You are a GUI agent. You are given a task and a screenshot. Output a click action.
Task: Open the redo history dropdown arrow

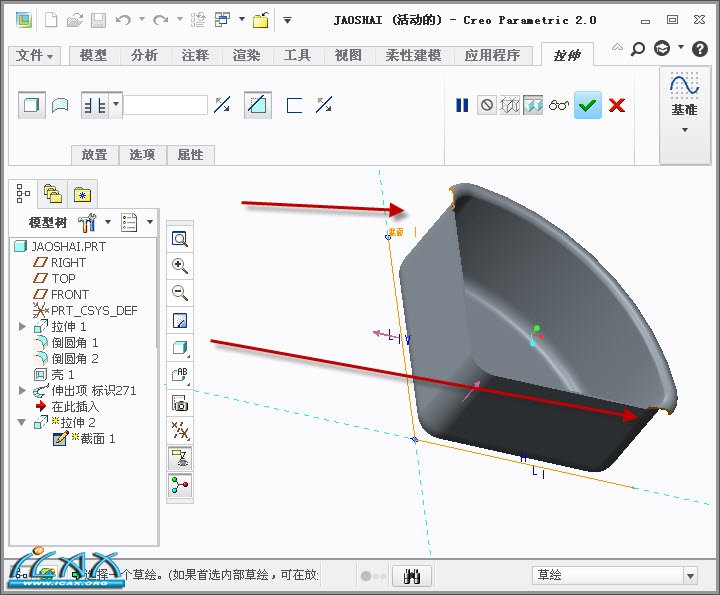click(180, 19)
